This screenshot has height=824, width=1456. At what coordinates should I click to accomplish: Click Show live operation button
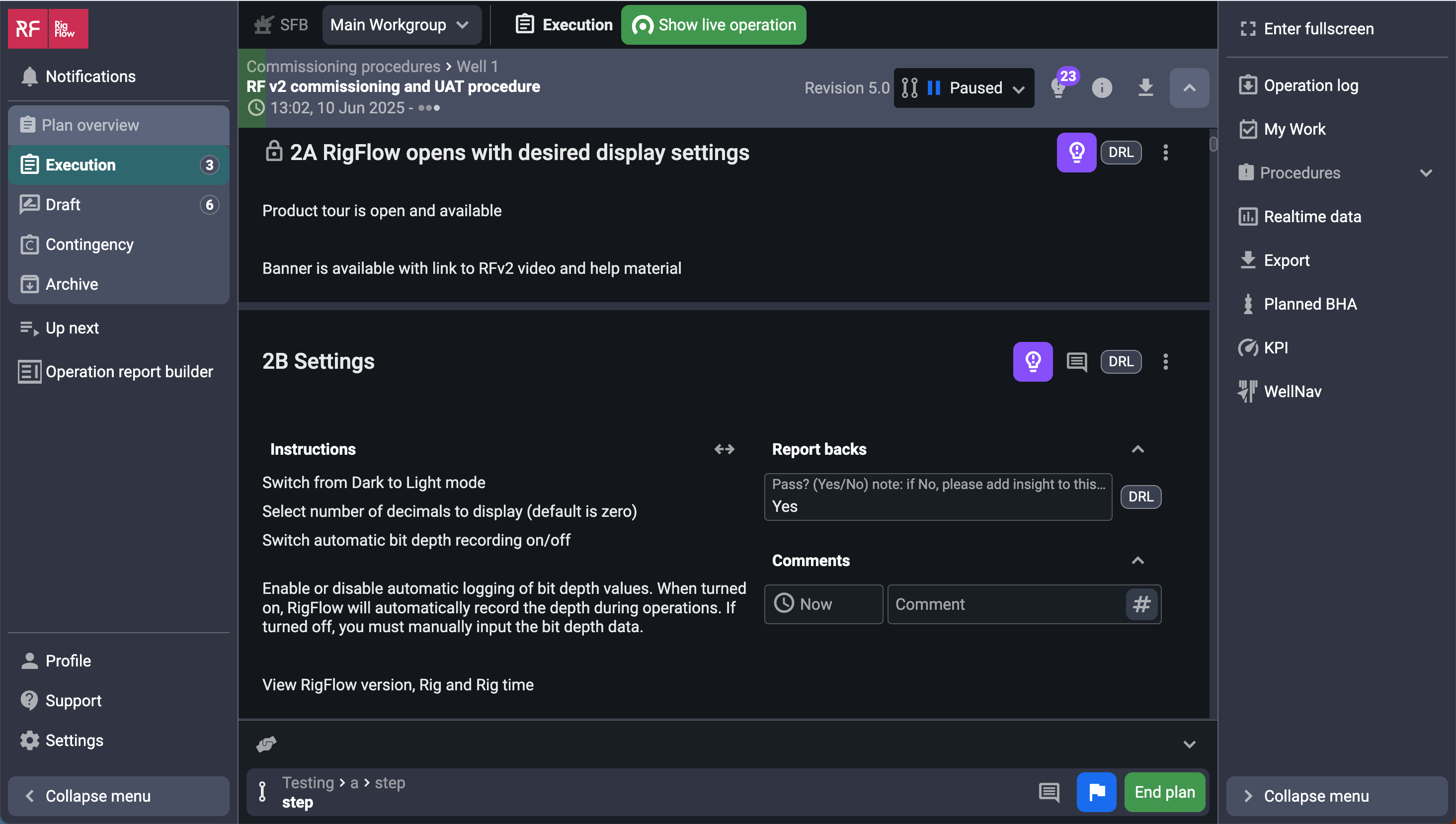coord(713,25)
